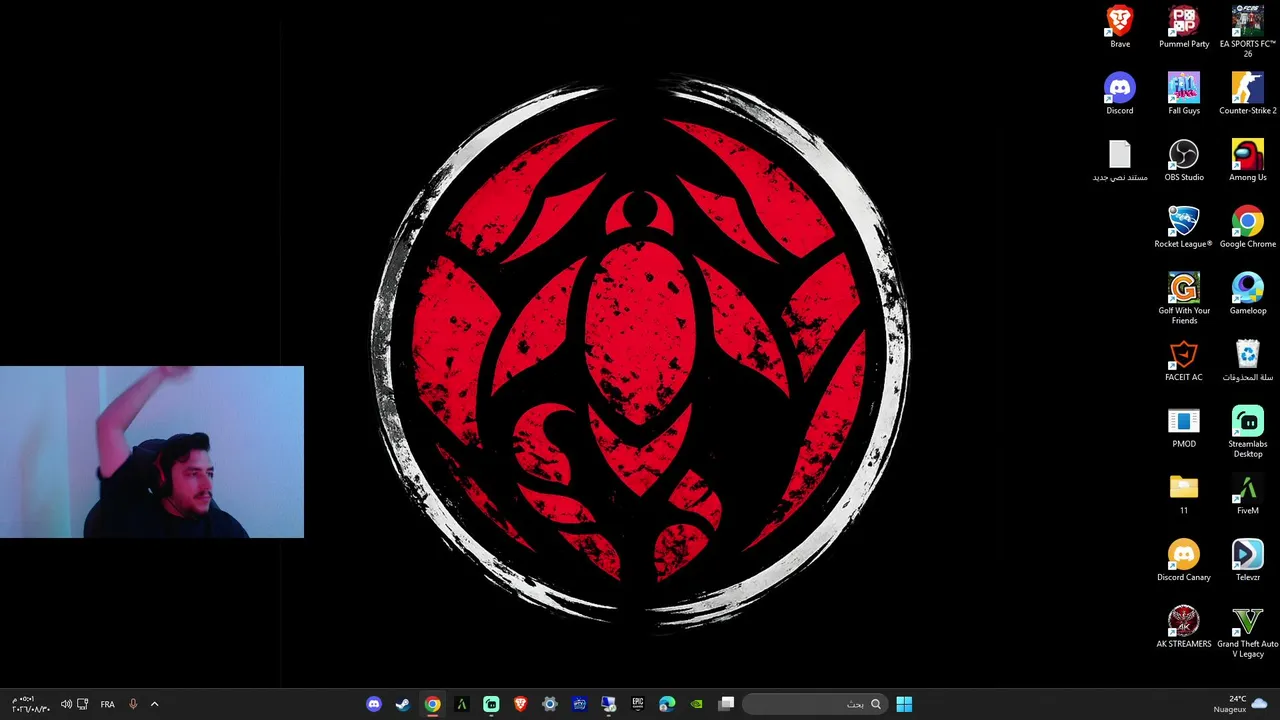Open Task View in the taskbar
This screenshot has height=720, width=1280.
727,704
